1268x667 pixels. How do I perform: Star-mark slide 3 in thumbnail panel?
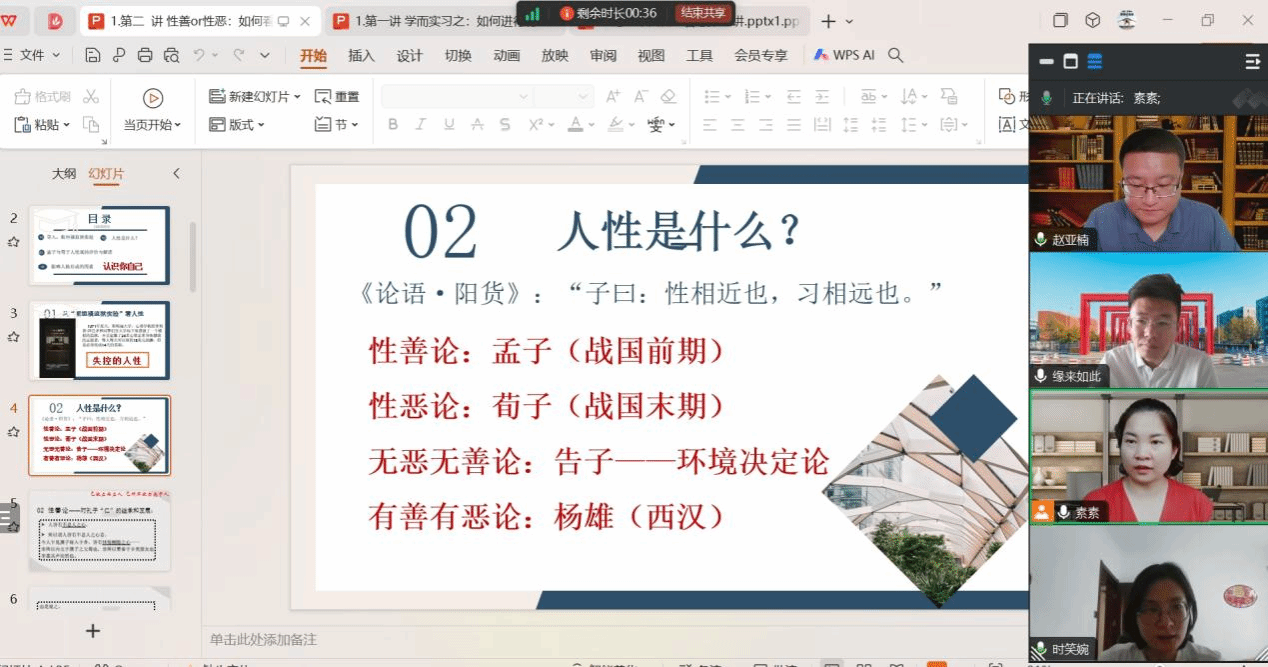[x=14, y=337]
